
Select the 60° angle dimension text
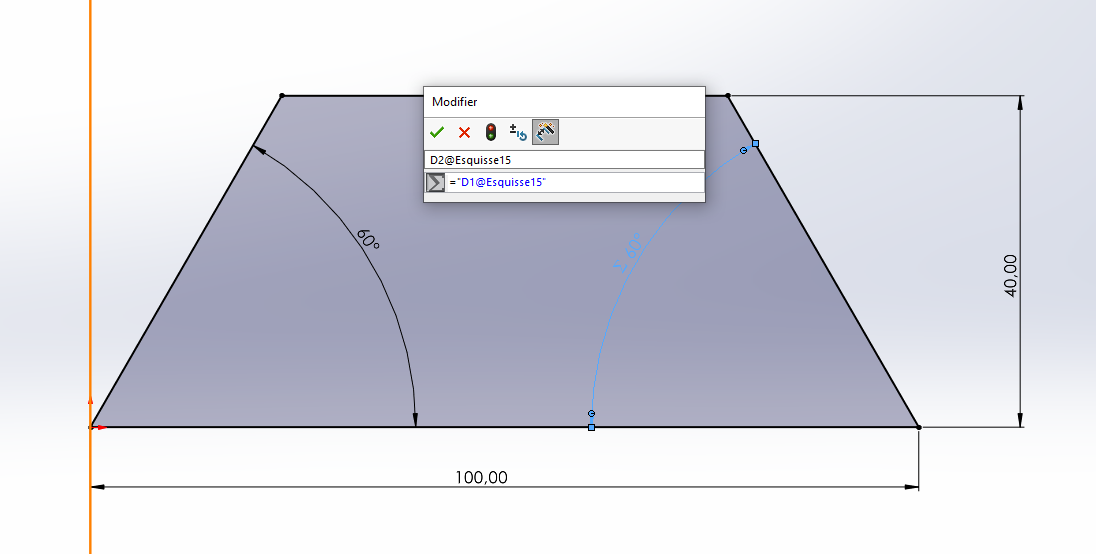pyautogui.click(x=368, y=240)
